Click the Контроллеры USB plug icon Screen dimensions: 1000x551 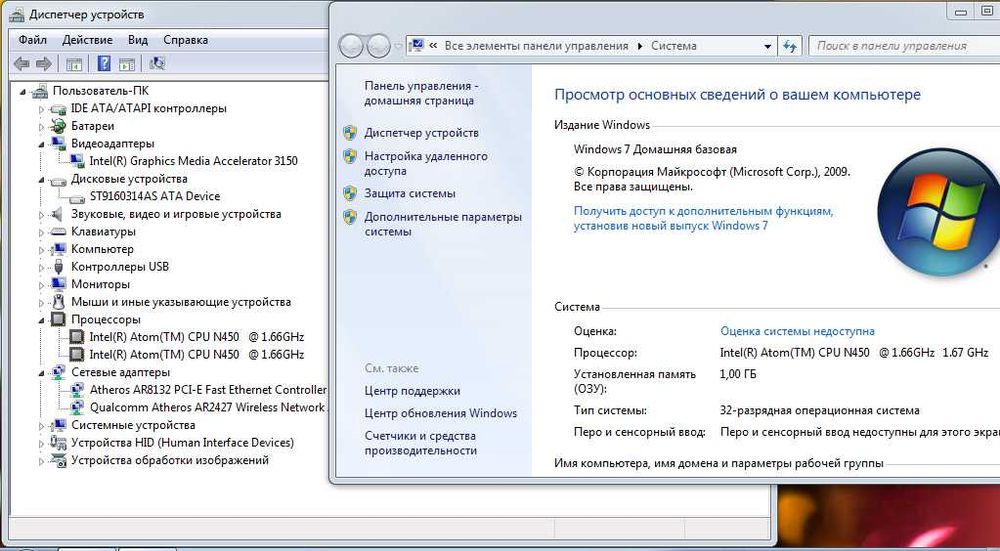[58, 267]
